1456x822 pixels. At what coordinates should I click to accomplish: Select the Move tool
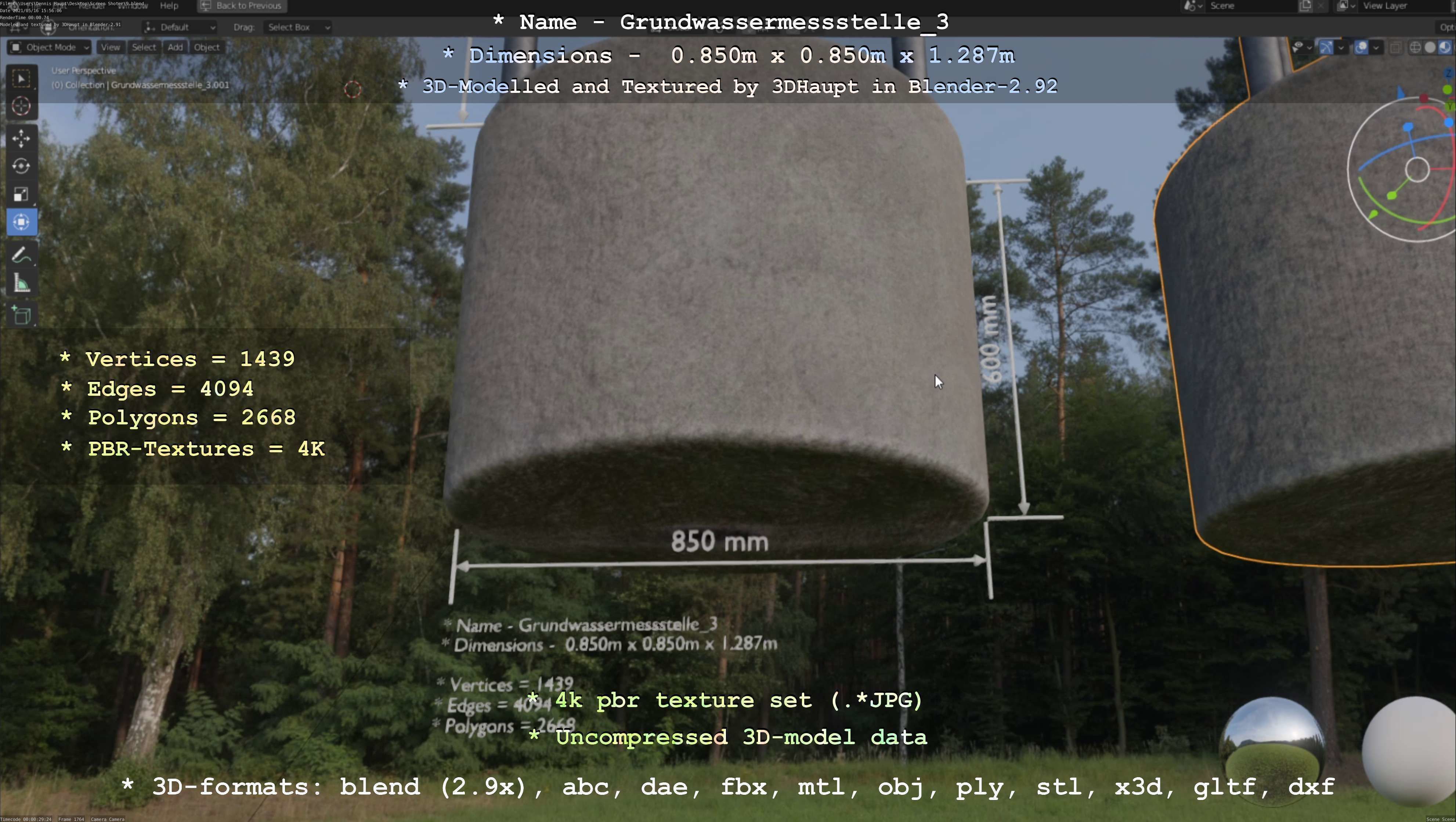pyautogui.click(x=21, y=138)
